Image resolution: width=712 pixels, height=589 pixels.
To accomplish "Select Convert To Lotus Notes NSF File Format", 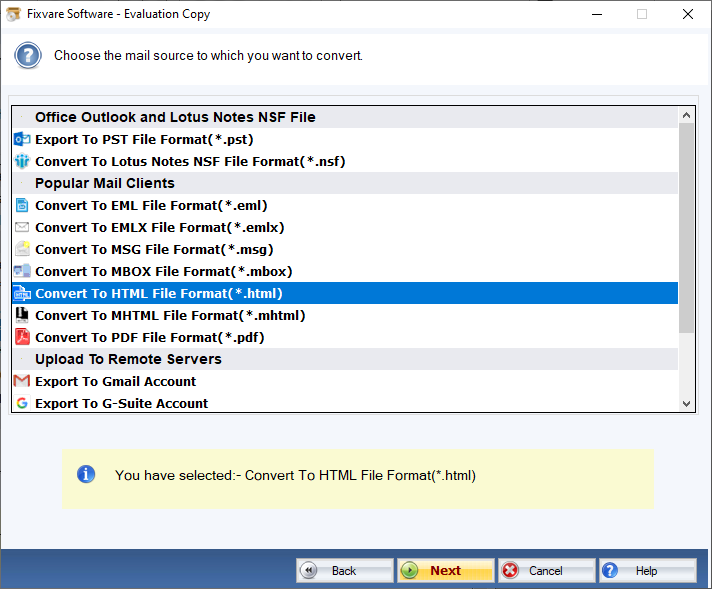I will tap(345, 161).
